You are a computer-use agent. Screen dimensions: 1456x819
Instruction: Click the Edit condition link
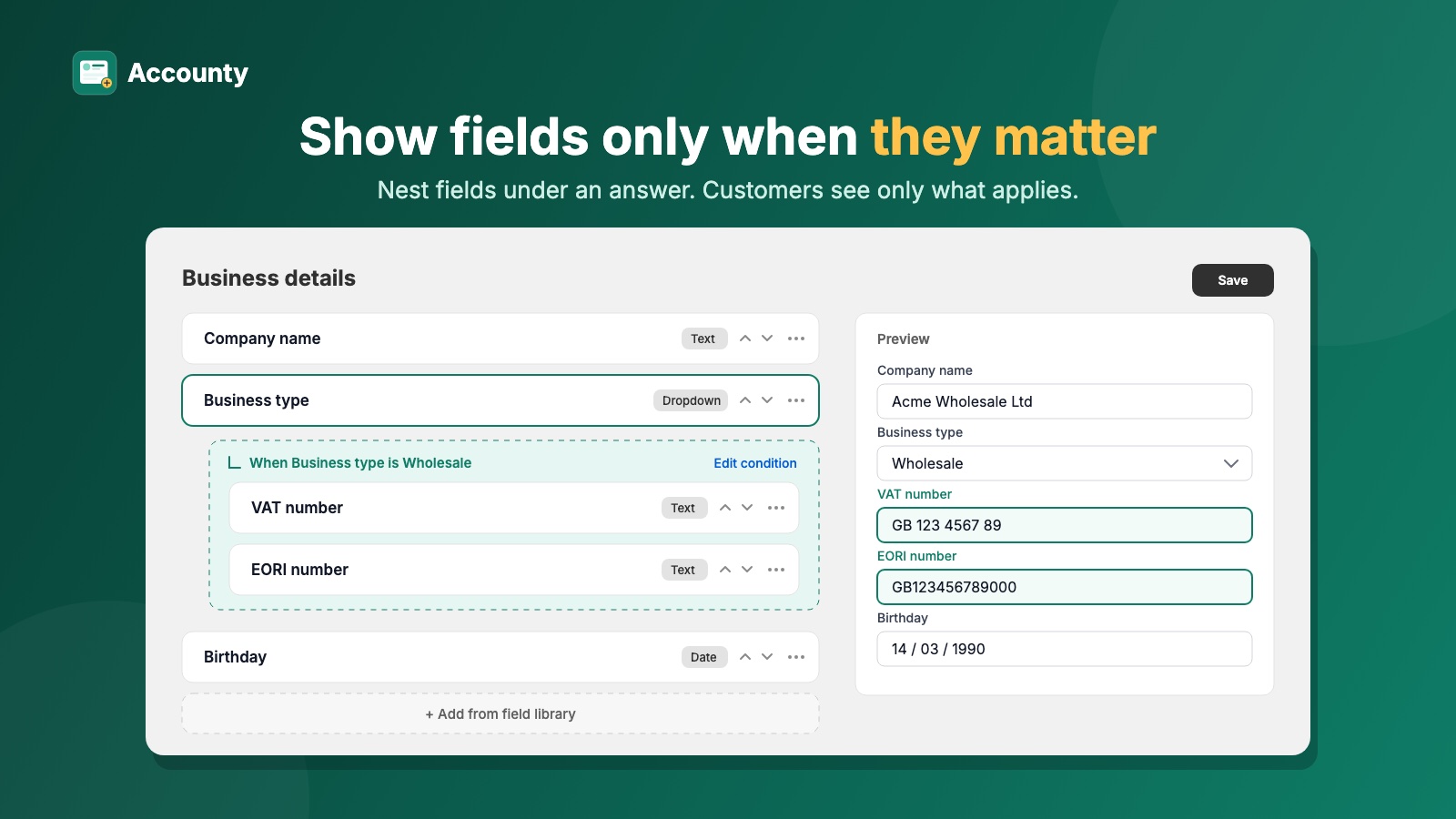[755, 463]
